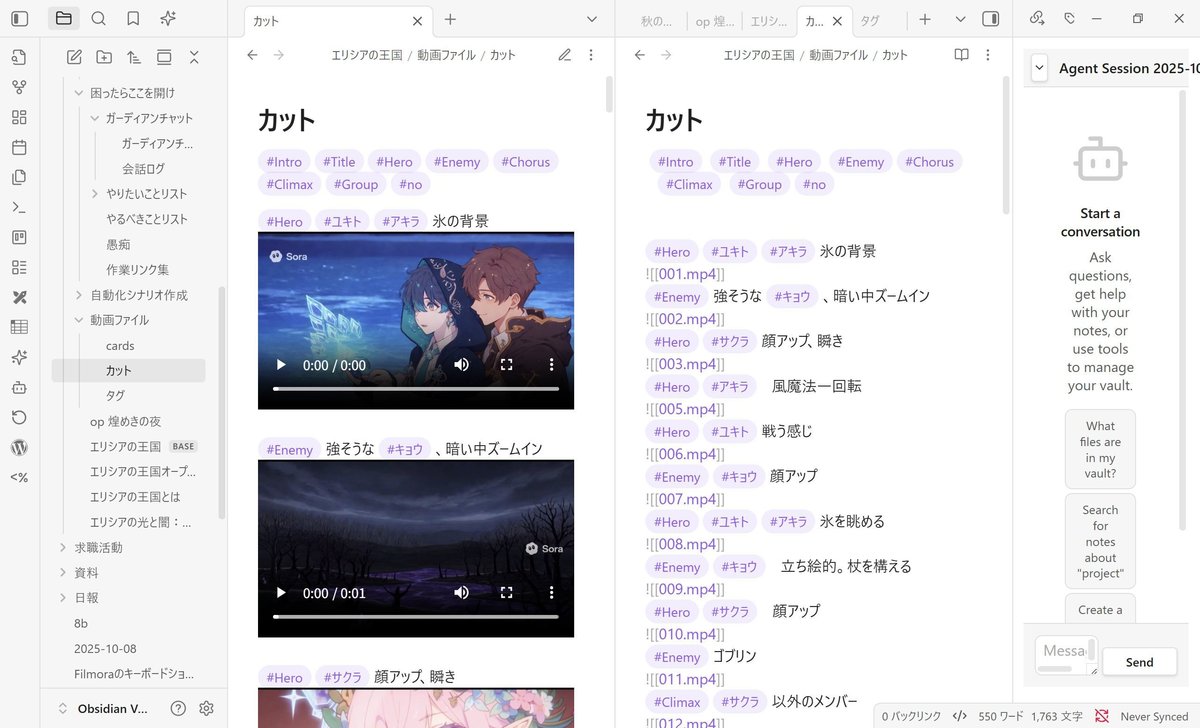
Task: Click 'What files are in my vault?' suggestion
Action: tap(1100, 449)
